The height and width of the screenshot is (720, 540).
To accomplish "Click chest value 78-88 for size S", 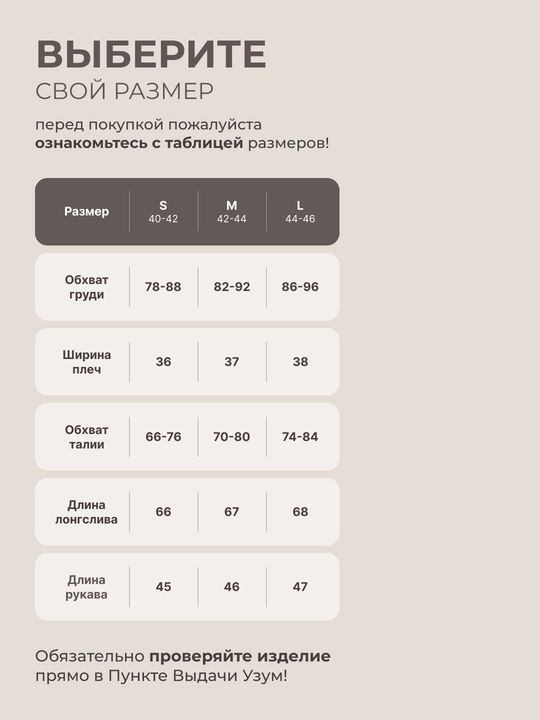I will [x=163, y=287].
